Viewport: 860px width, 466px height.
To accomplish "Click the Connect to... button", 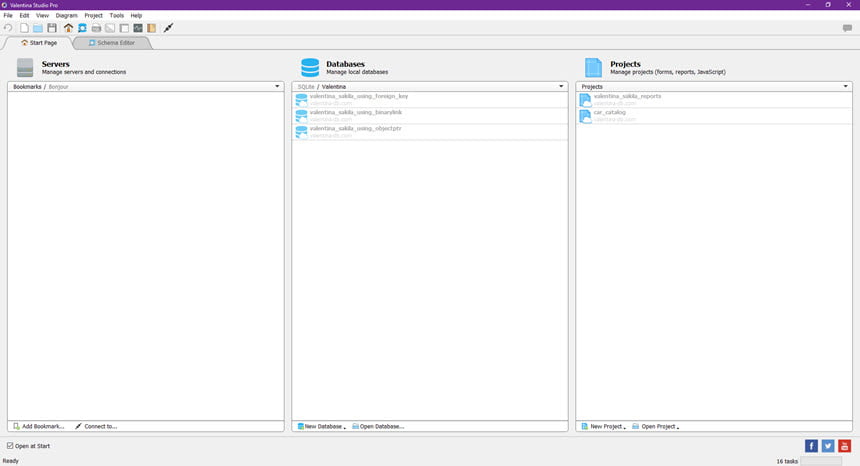I will point(96,426).
